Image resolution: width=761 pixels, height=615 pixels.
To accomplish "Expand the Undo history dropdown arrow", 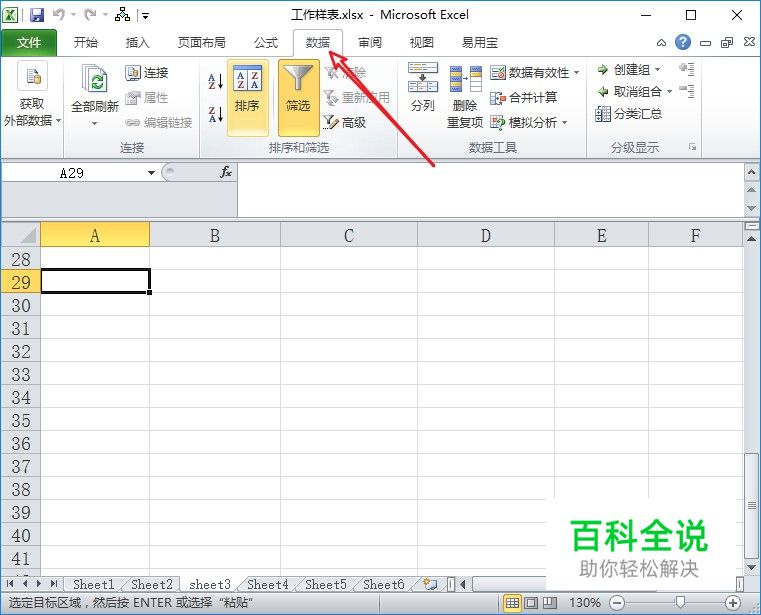I will [74, 15].
